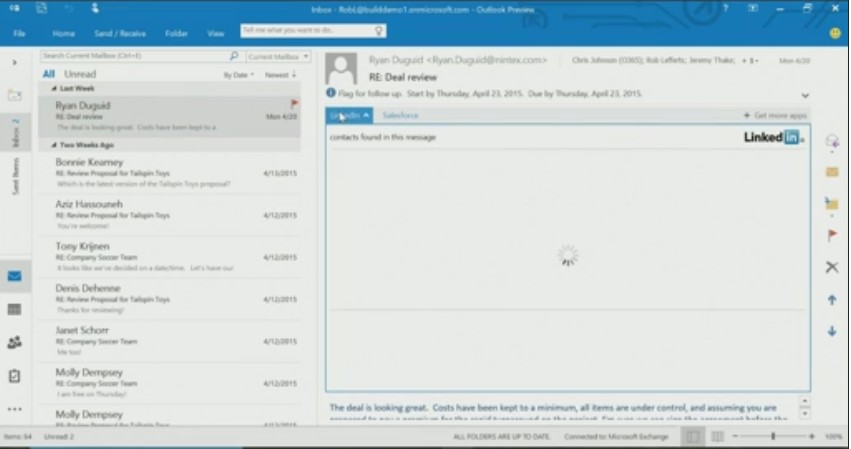Click the orange envelope icon in right strip

pyautogui.click(x=832, y=172)
